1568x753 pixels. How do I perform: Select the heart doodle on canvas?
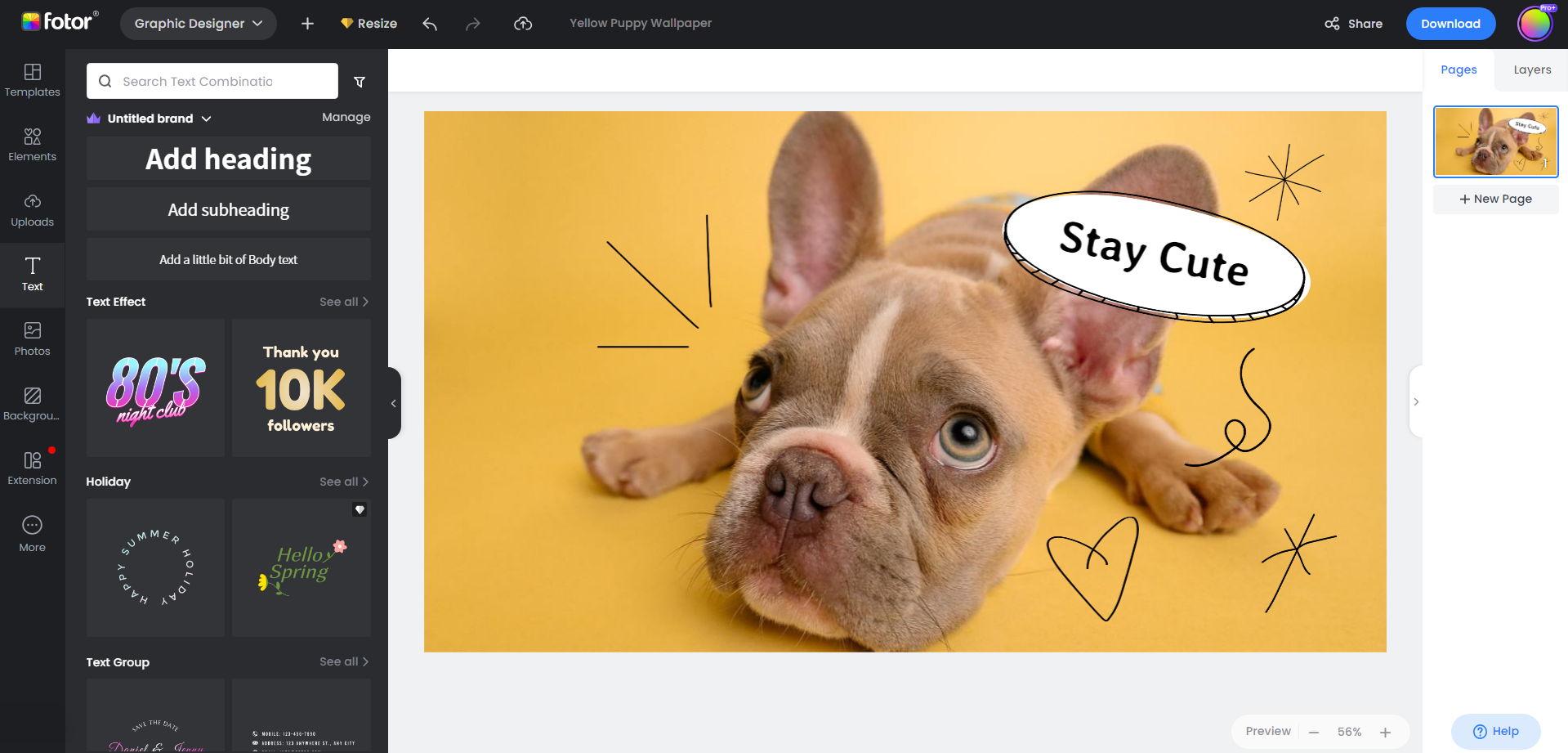(1093, 569)
